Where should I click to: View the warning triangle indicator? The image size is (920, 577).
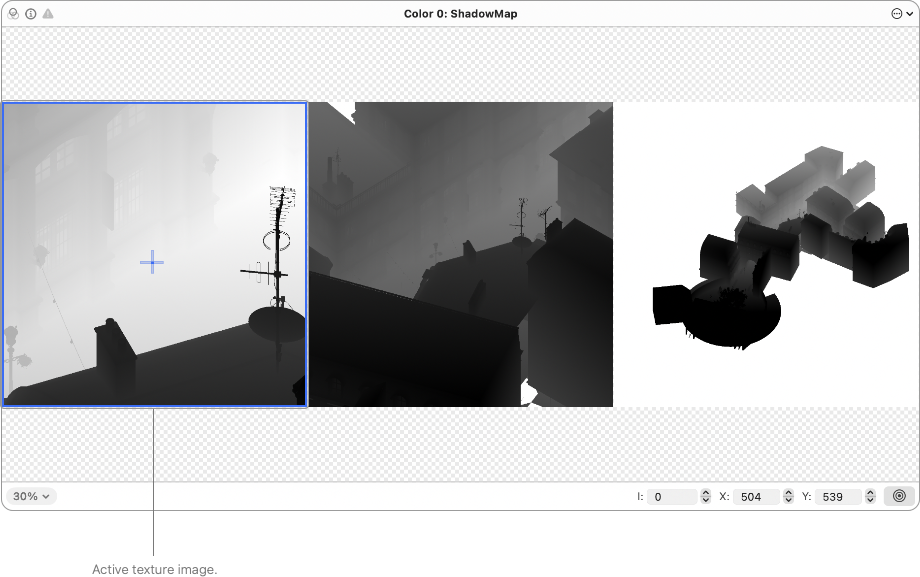tap(47, 13)
